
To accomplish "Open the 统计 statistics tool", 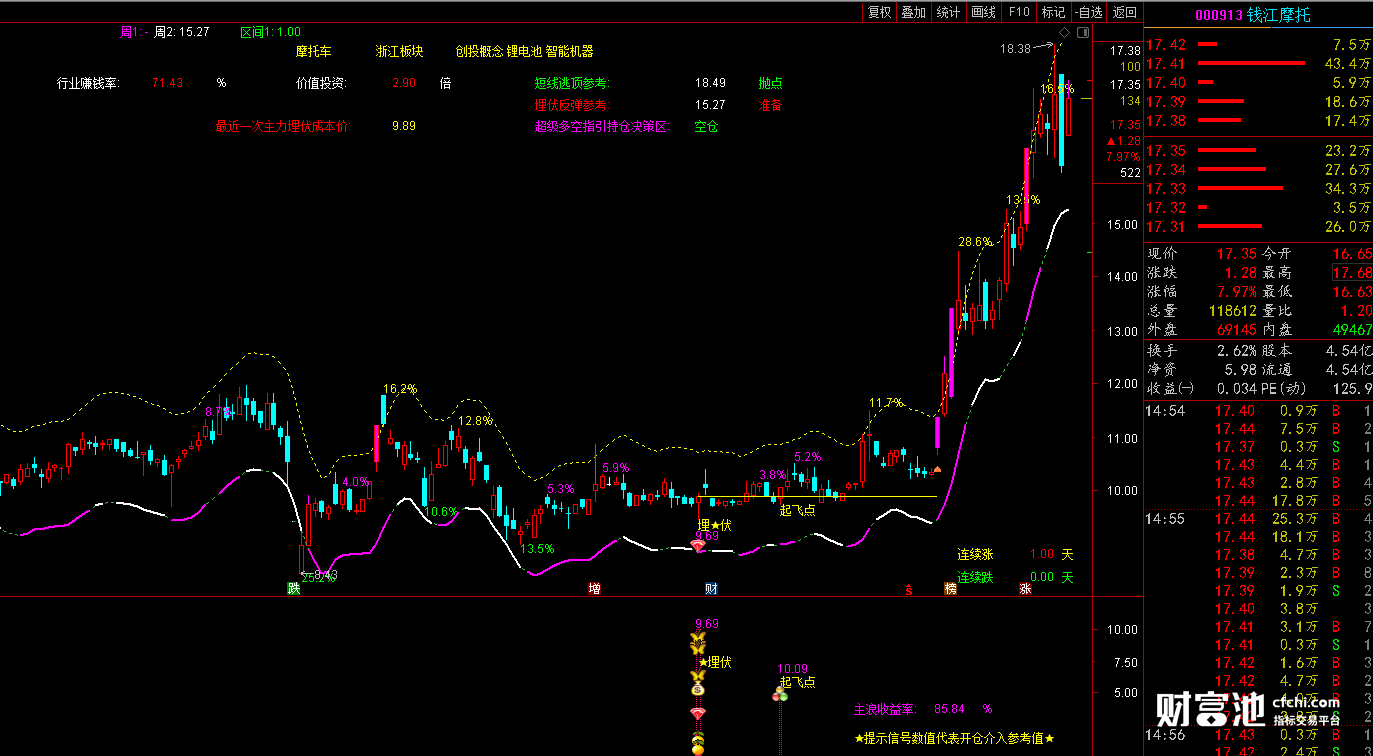I will click(948, 12).
